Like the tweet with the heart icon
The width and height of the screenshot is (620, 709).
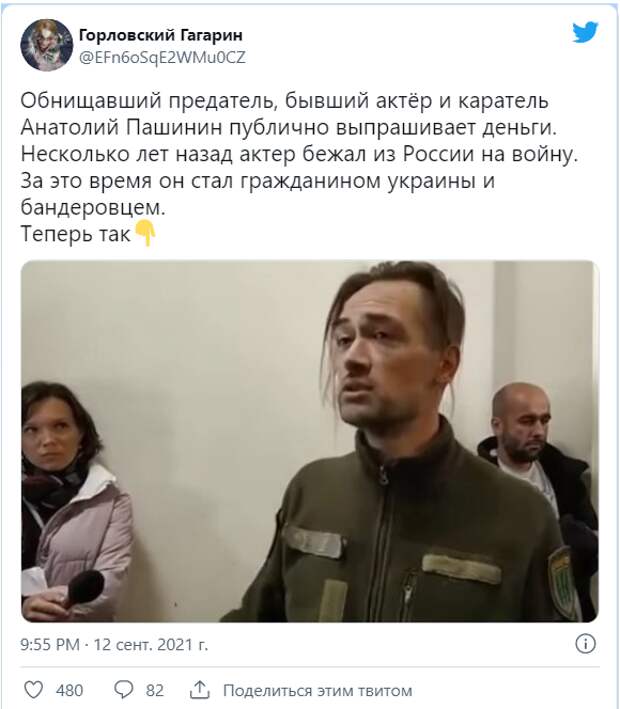[33, 690]
